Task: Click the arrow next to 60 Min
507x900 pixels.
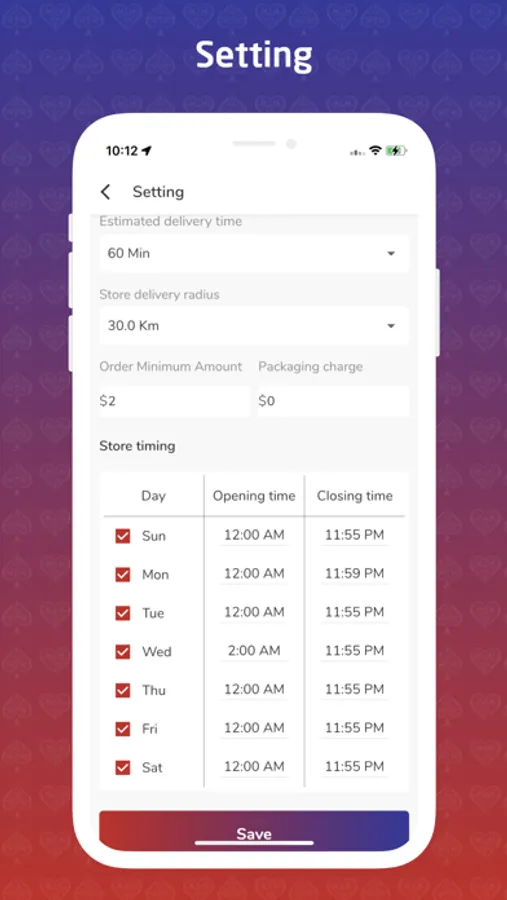Action: pyautogui.click(x=391, y=253)
